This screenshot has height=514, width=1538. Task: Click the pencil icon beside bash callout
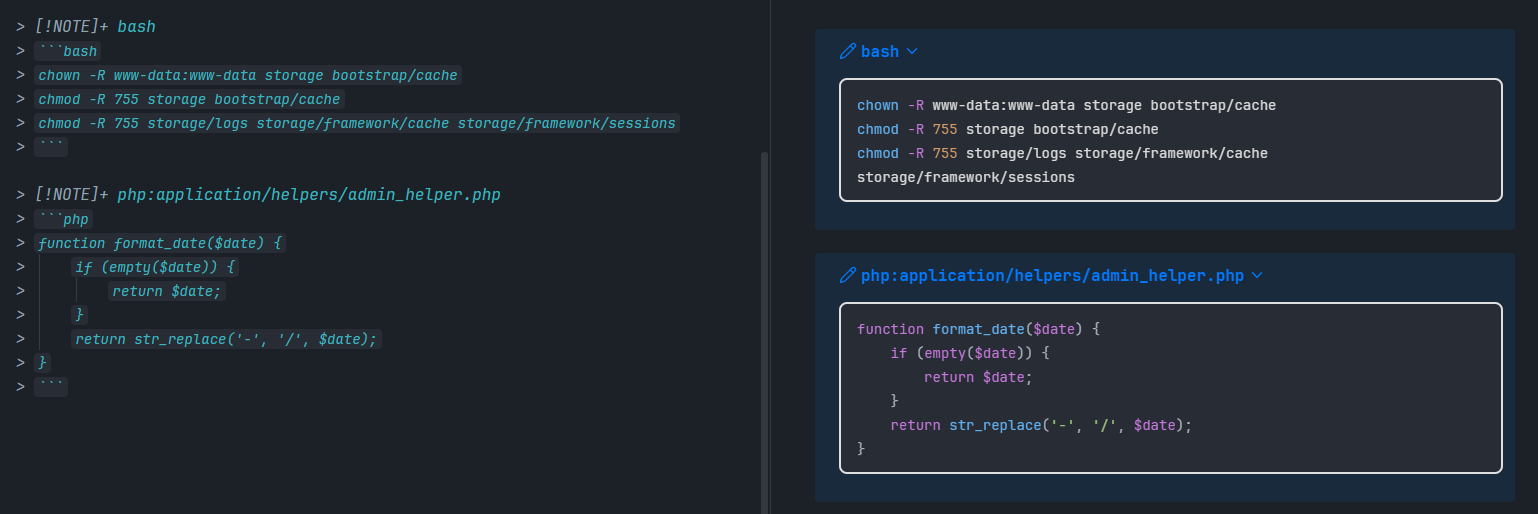point(847,51)
